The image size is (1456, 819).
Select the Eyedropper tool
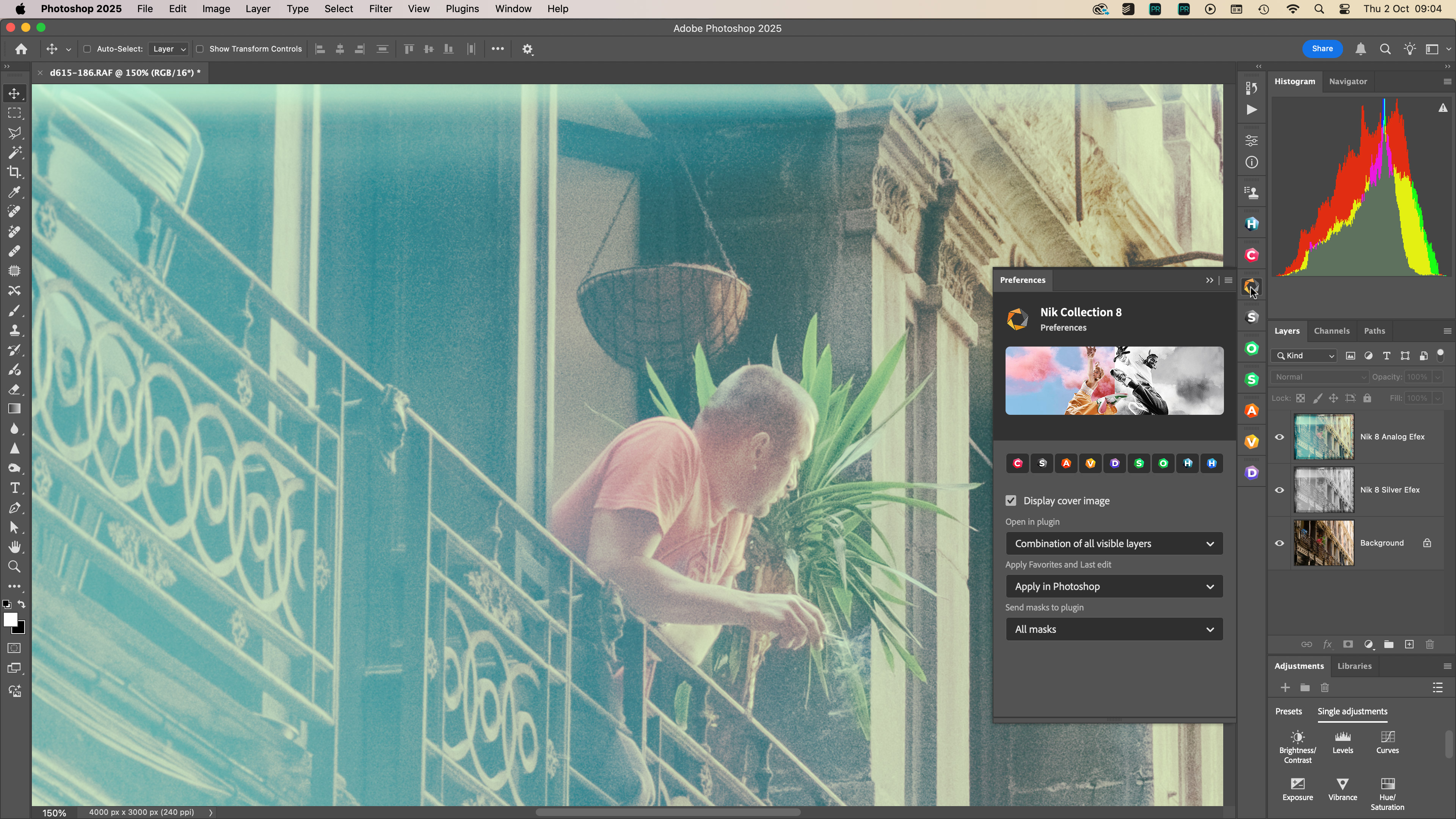coord(15,192)
